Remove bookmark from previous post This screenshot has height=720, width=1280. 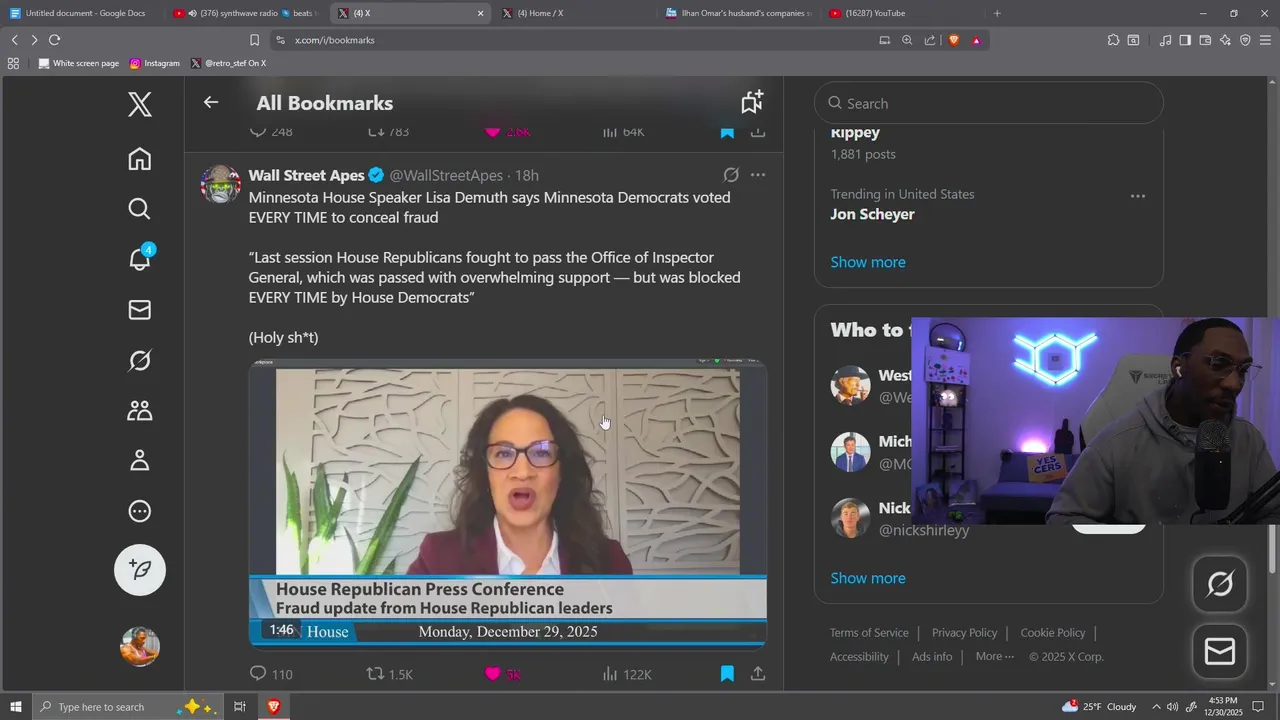(x=727, y=131)
